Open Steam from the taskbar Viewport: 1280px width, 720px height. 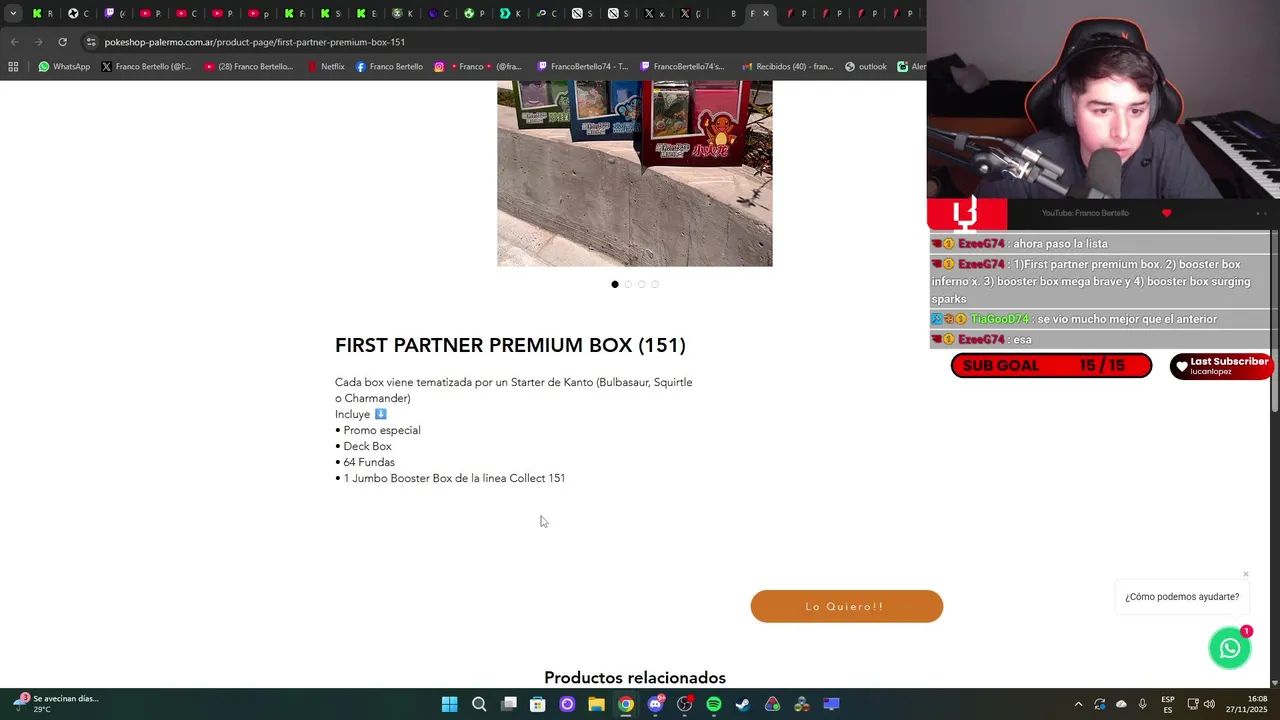coord(743,704)
